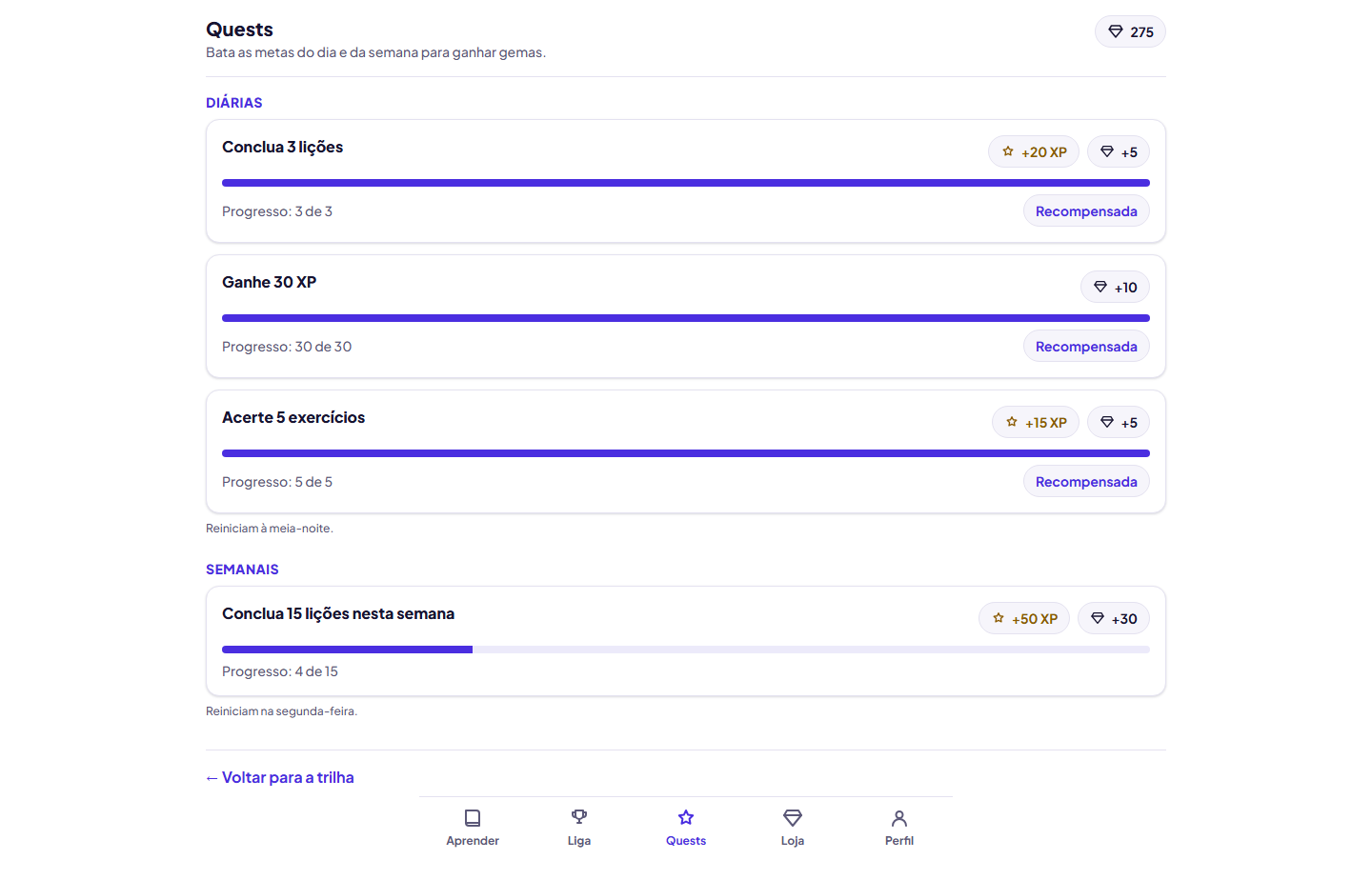The width and height of the screenshot is (1372, 880).
Task: Click the SEMANAIS section label
Action: pos(242,570)
